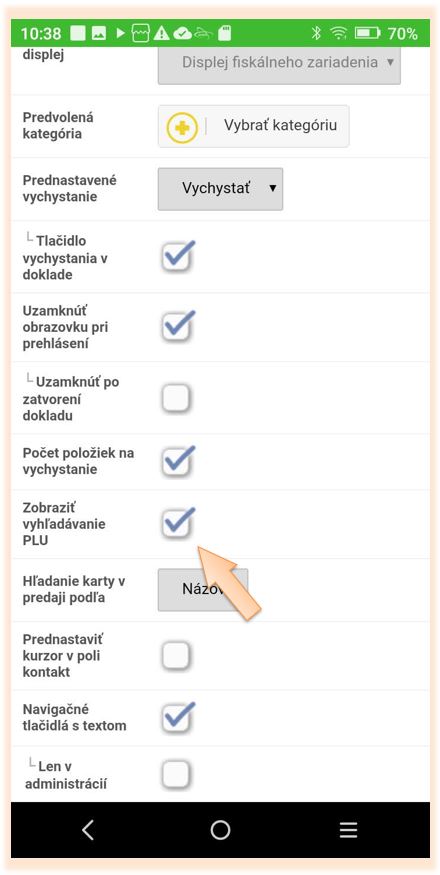440x875 pixels.
Task: Tap the battery indicator icon
Action: (367, 33)
